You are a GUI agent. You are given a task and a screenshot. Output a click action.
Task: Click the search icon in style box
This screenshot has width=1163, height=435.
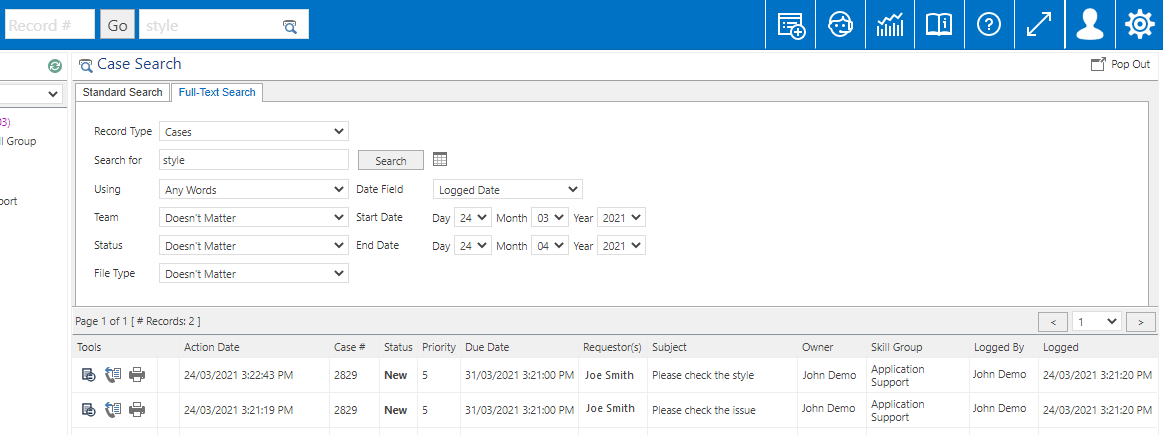(x=290, y=26)
